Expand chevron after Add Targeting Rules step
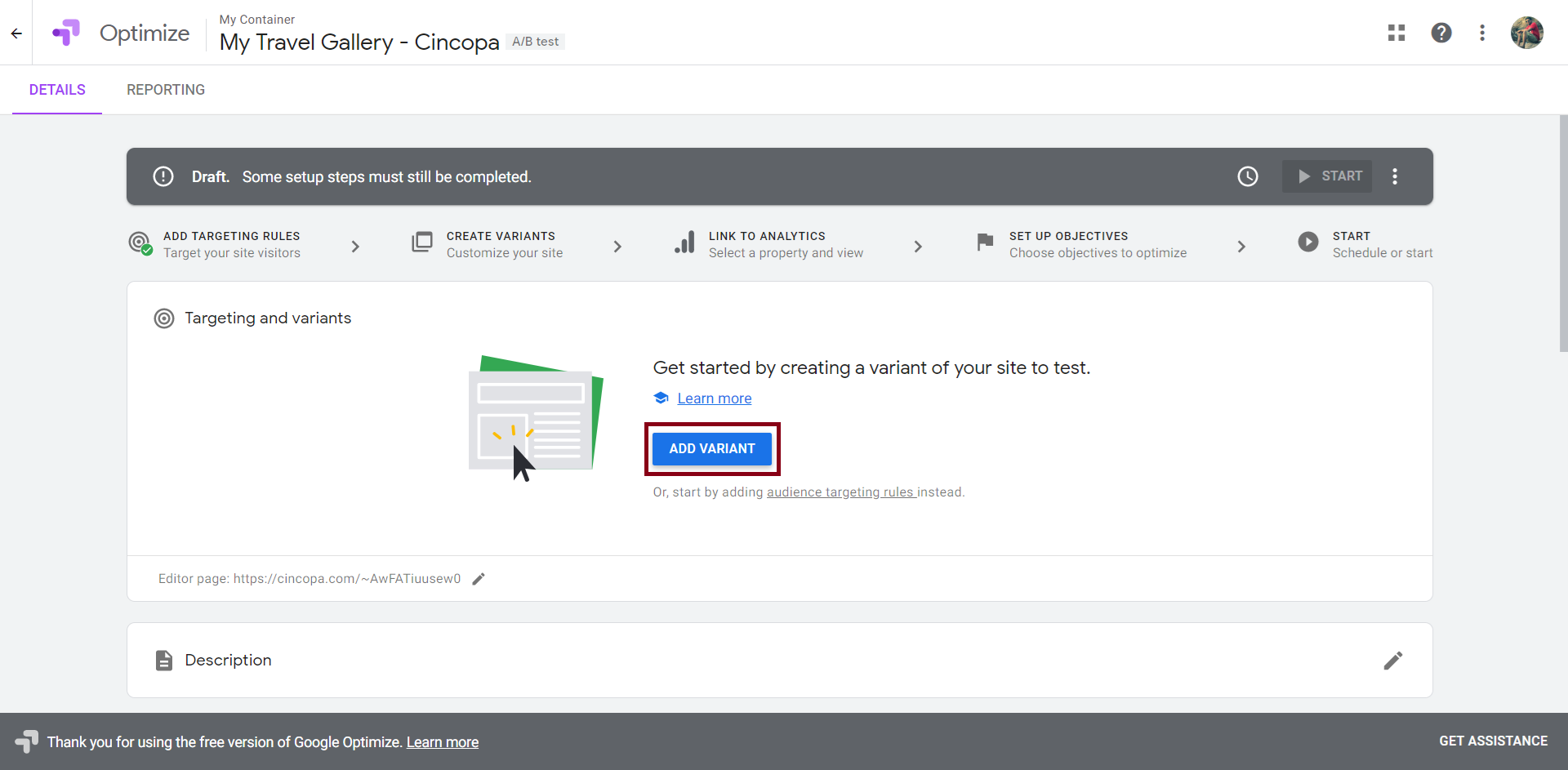The width and height of the screenshot is (1568, 770). point(355,247)
